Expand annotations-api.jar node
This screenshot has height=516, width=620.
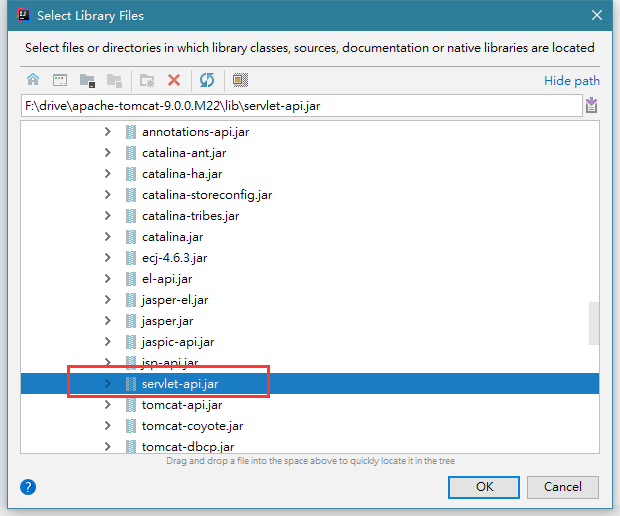coord(108,132)
